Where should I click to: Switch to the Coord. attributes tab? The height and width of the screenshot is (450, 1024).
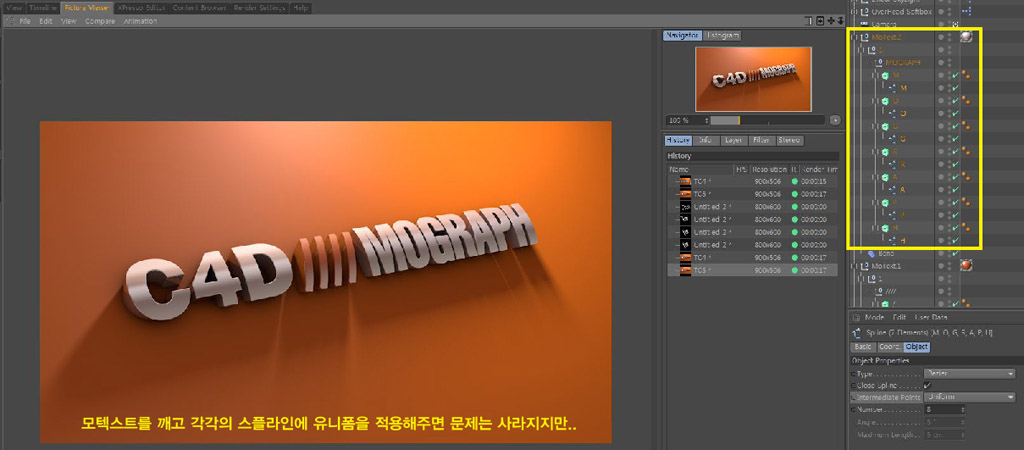[x=889, y=347]
